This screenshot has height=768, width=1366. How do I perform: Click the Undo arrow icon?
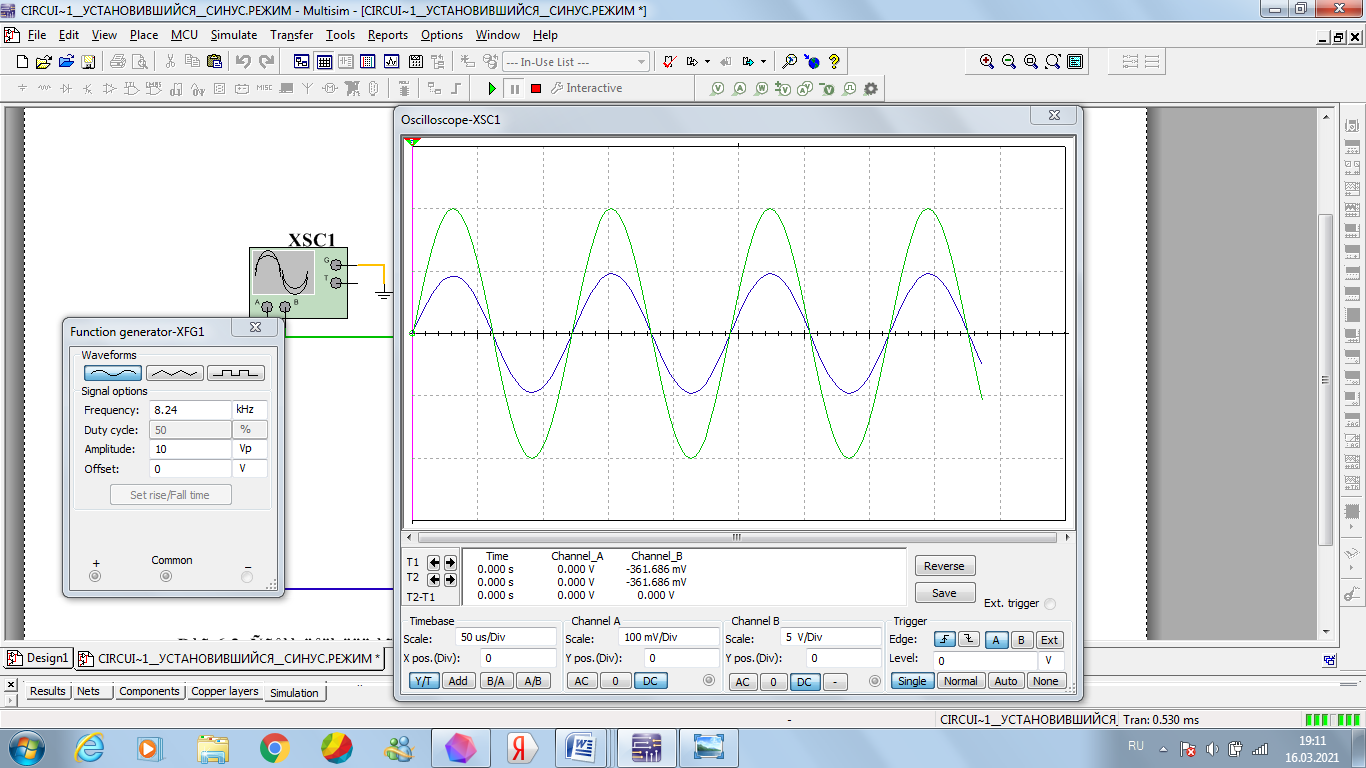pyautogui.click(x=243, y=62)
